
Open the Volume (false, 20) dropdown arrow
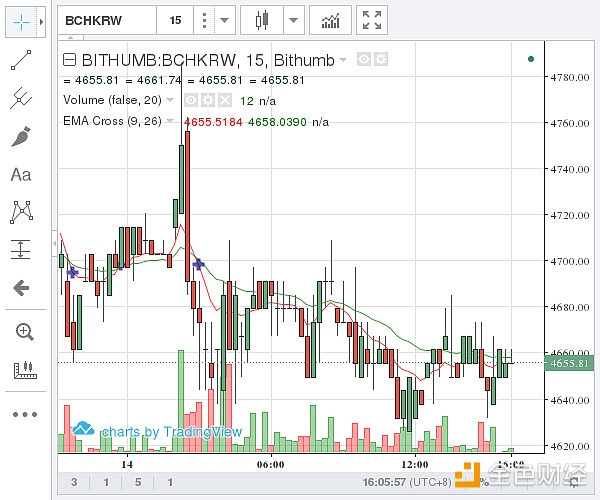pyautogui.click(x=170, y=100)
